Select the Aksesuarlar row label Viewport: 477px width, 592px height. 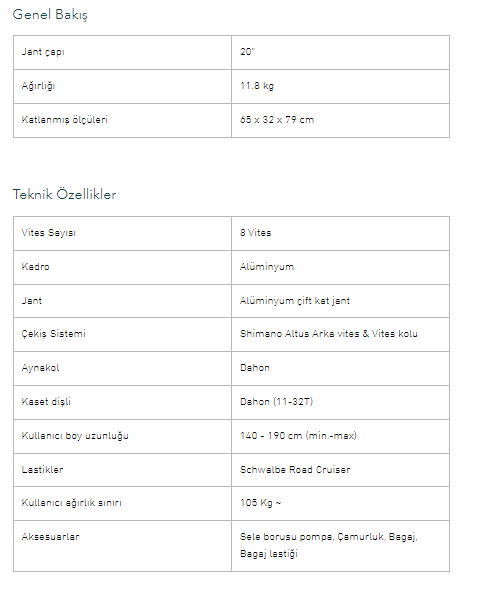pyautogui.click(x=50, y=537)
